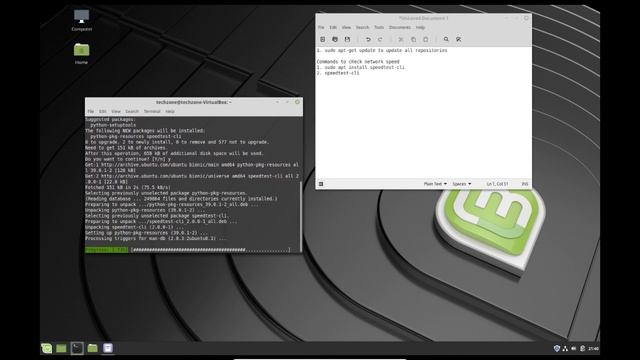The height and width of the screenshot is (360, 640).
Task: Click the Paste icon in text editor toolbar
Action: [x=425, y=39]
